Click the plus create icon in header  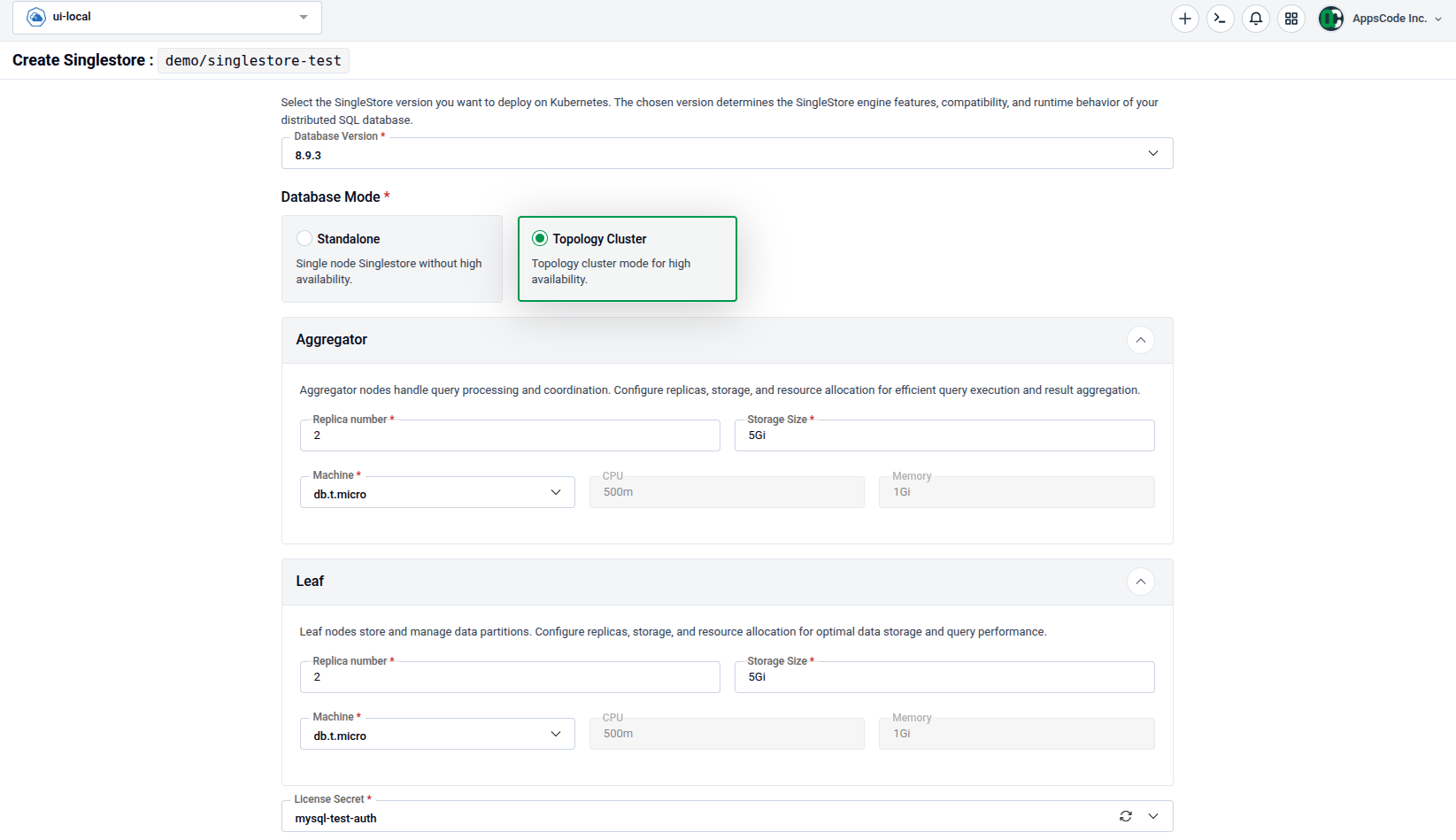1185,19
